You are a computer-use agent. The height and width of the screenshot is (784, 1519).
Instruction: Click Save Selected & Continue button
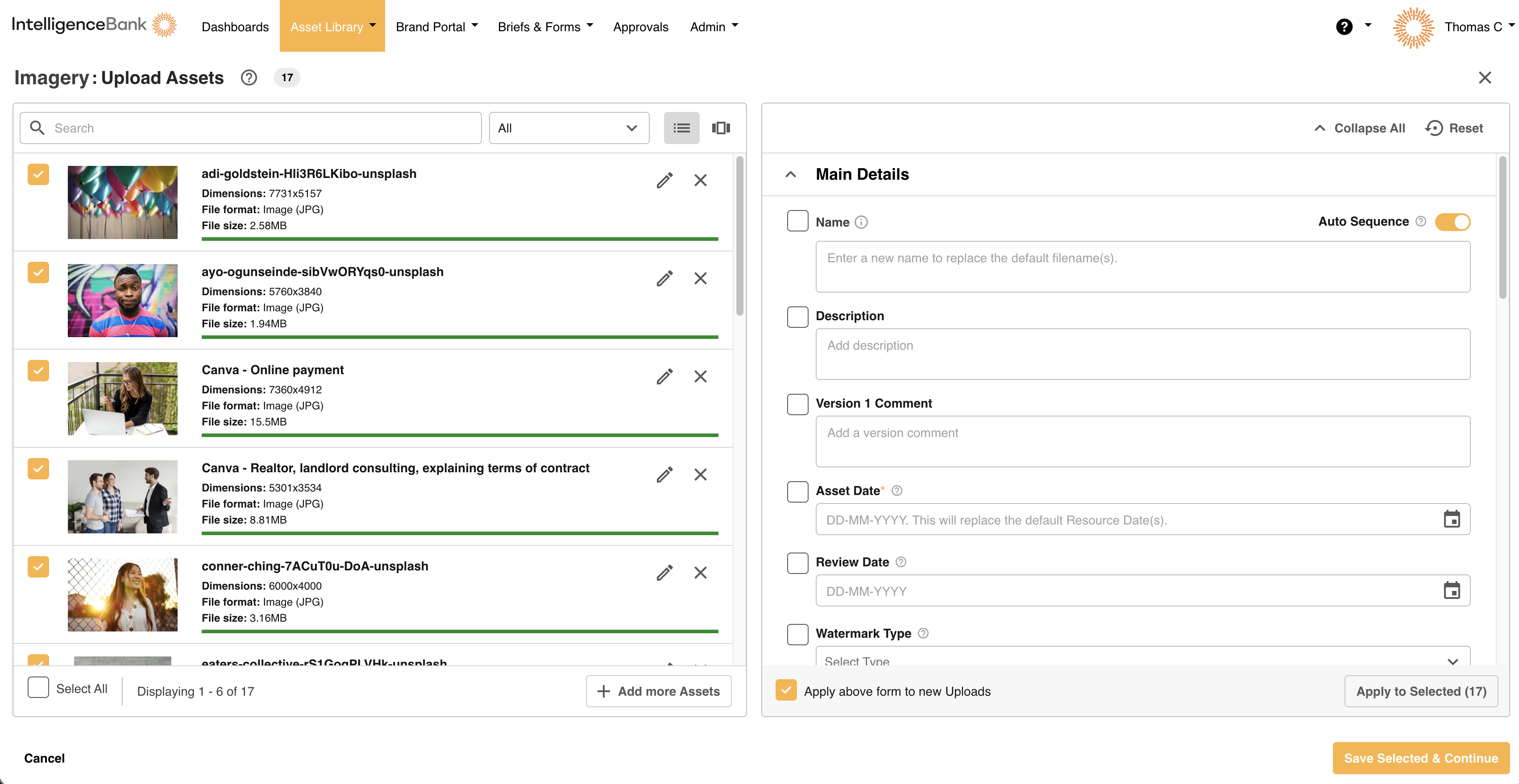(1420, 758)
